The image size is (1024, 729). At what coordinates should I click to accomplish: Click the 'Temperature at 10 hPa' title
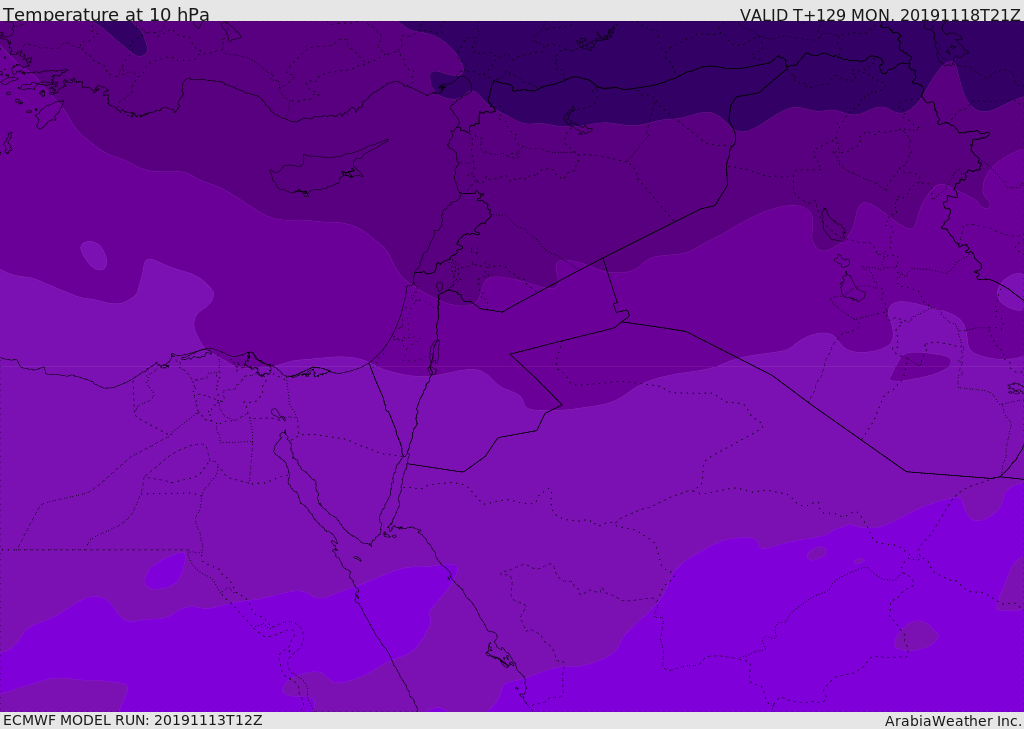[x=106, y=14]
